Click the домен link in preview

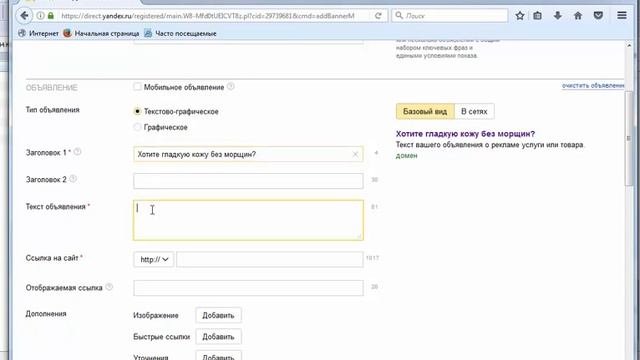click(407, 156)
